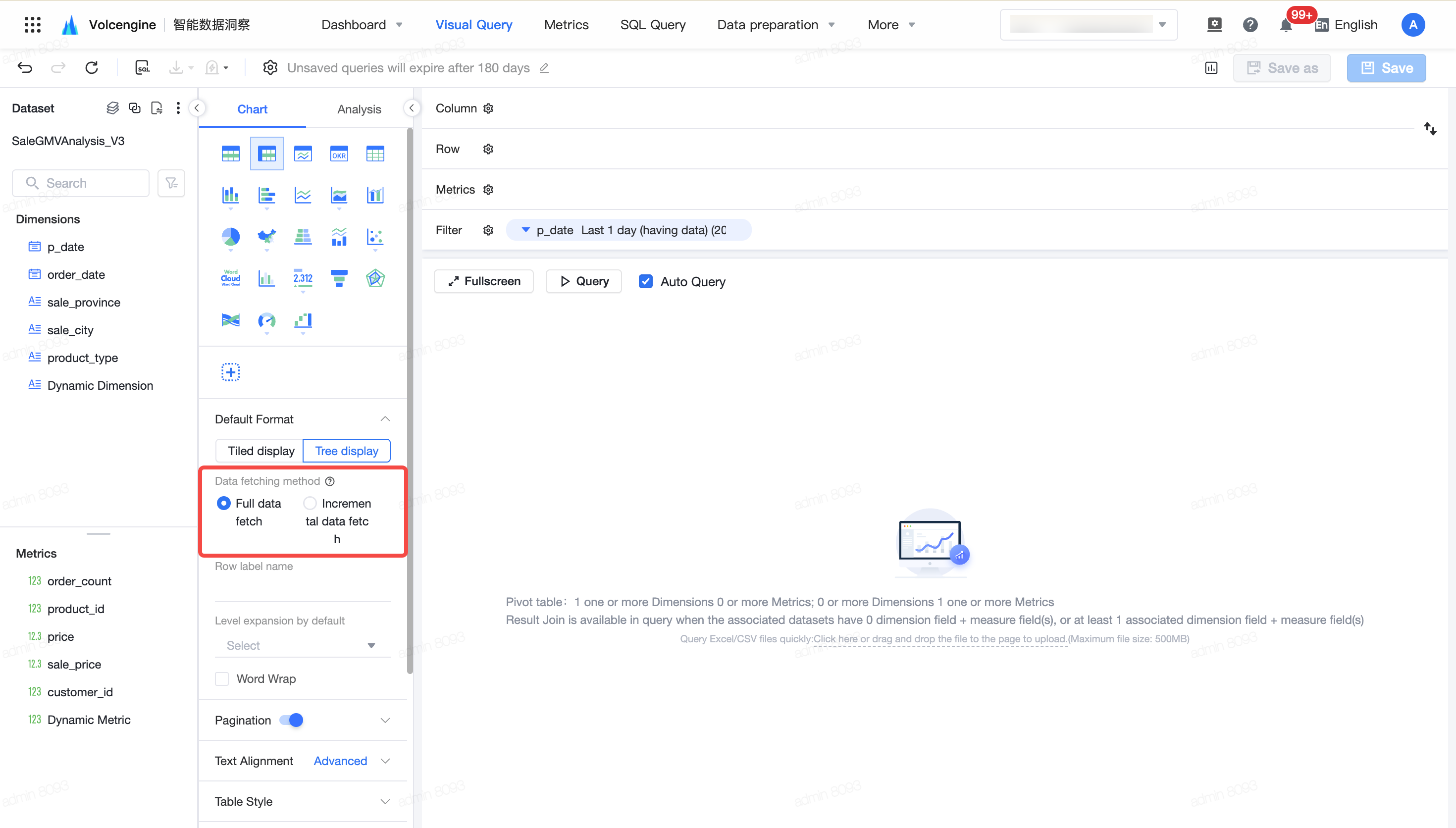Open the Data preparation dropdown menu
This screenshot has width=1456, height=828.
pos(776,25)
